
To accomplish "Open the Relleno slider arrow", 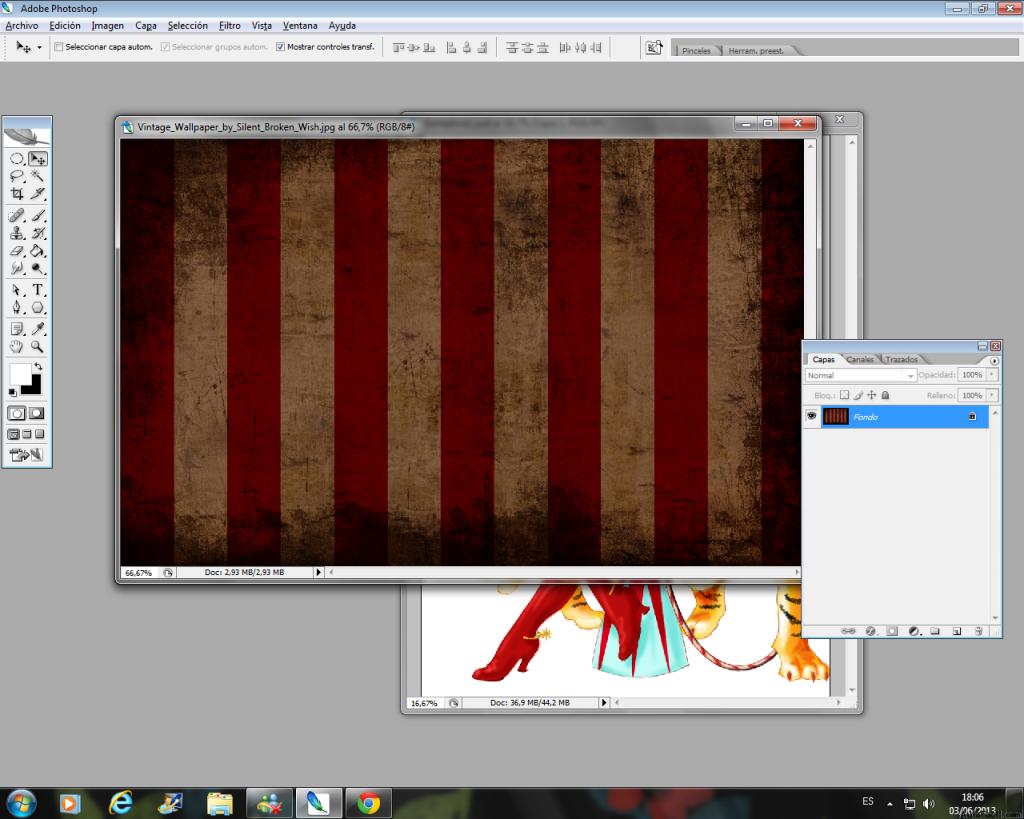I will coord(992,395).
